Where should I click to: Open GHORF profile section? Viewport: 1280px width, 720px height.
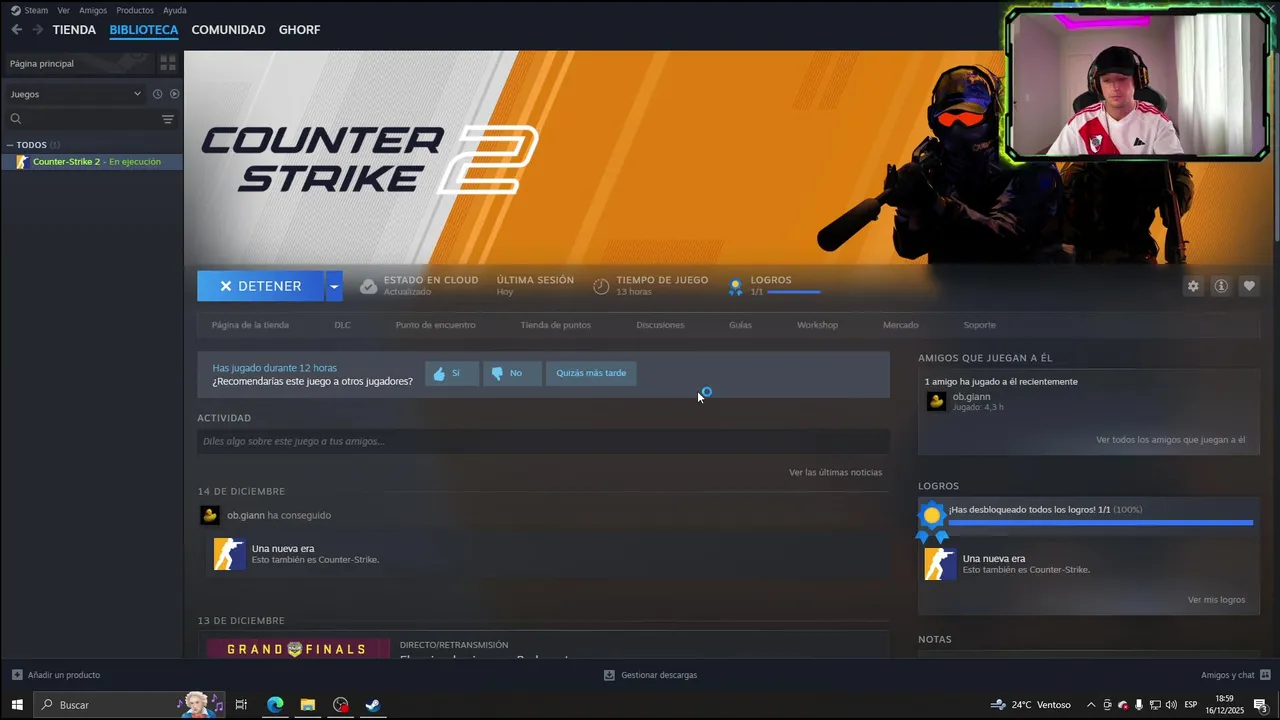point(299,30)
